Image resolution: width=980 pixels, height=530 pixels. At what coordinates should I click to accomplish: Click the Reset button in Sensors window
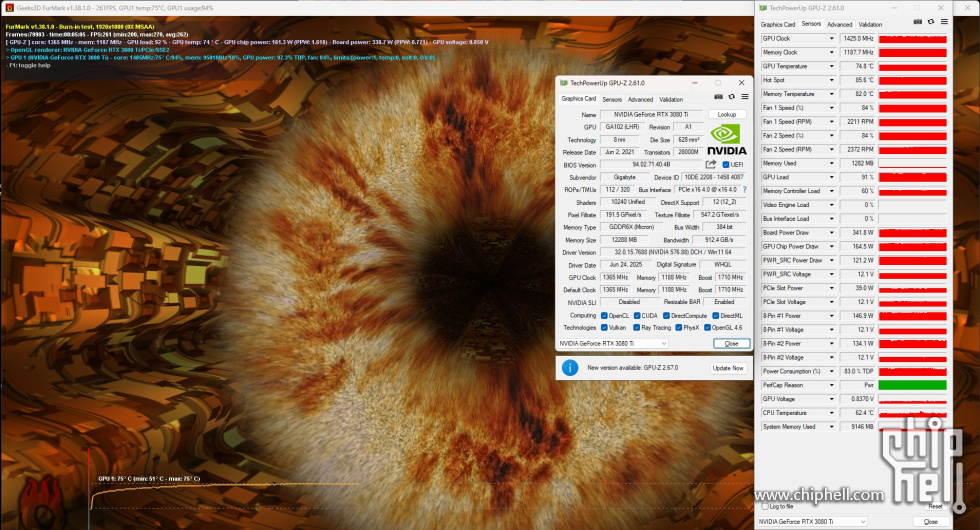pyautogui.click(x=935, y=506)
